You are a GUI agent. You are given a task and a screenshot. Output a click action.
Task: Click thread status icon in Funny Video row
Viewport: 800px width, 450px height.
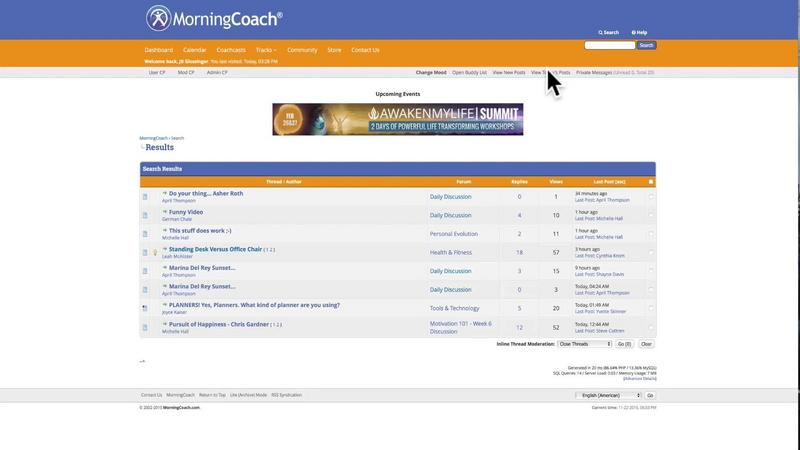click(x=145, y=215)
